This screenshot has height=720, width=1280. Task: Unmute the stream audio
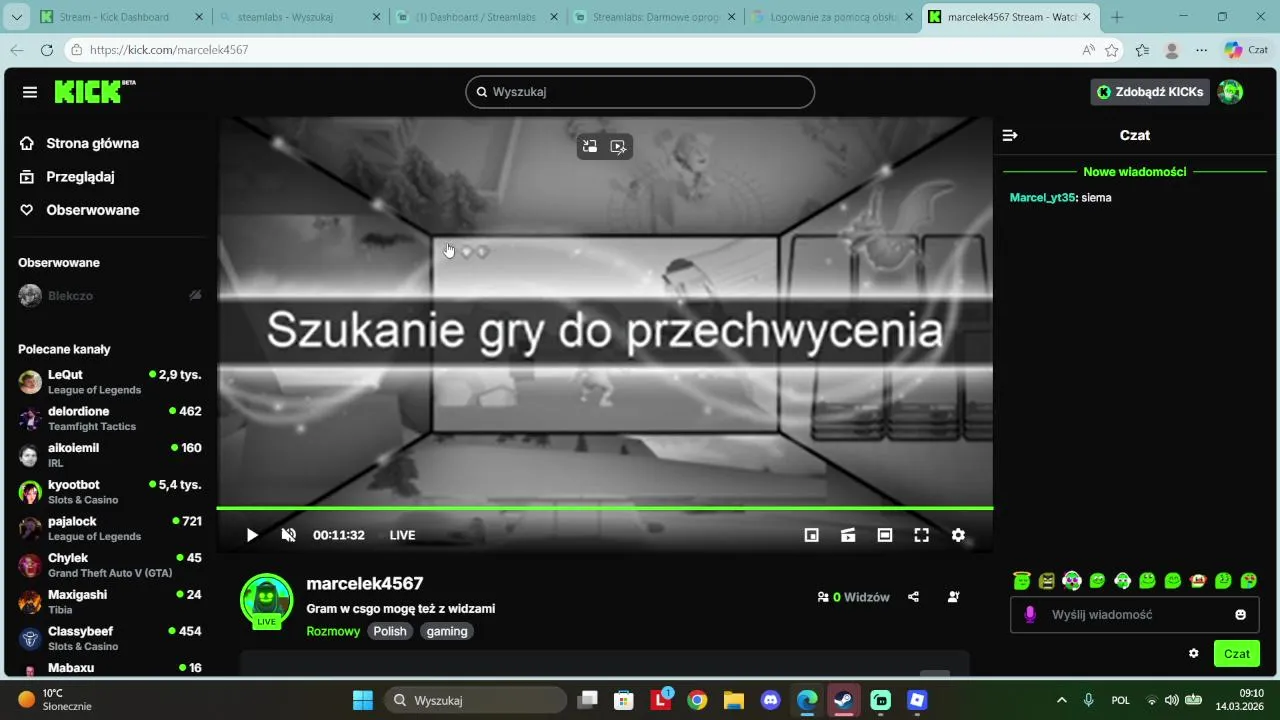pyautogui.click(x=289, y=535)
